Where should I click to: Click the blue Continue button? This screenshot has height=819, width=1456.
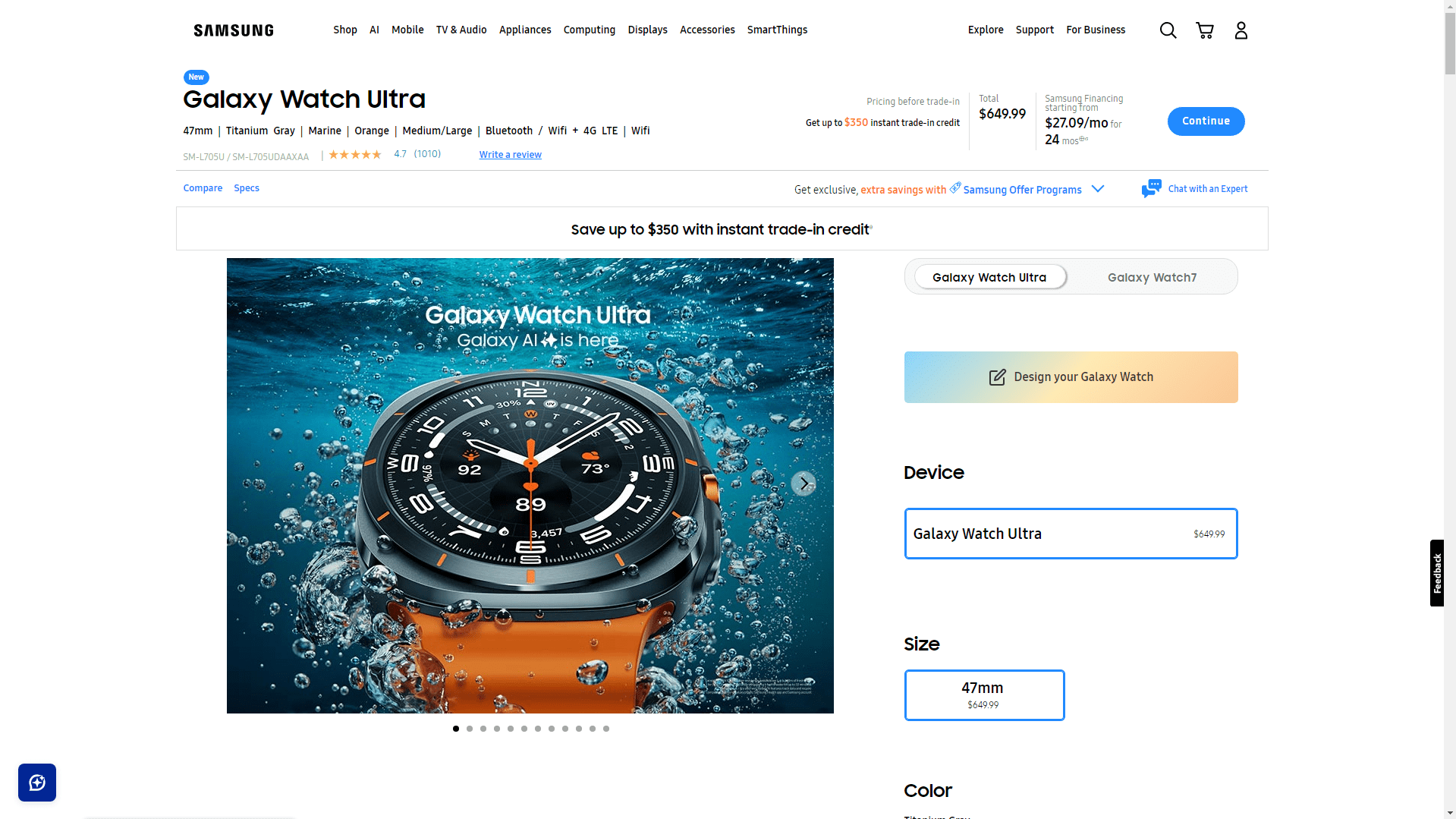[x=1206, y=121]
